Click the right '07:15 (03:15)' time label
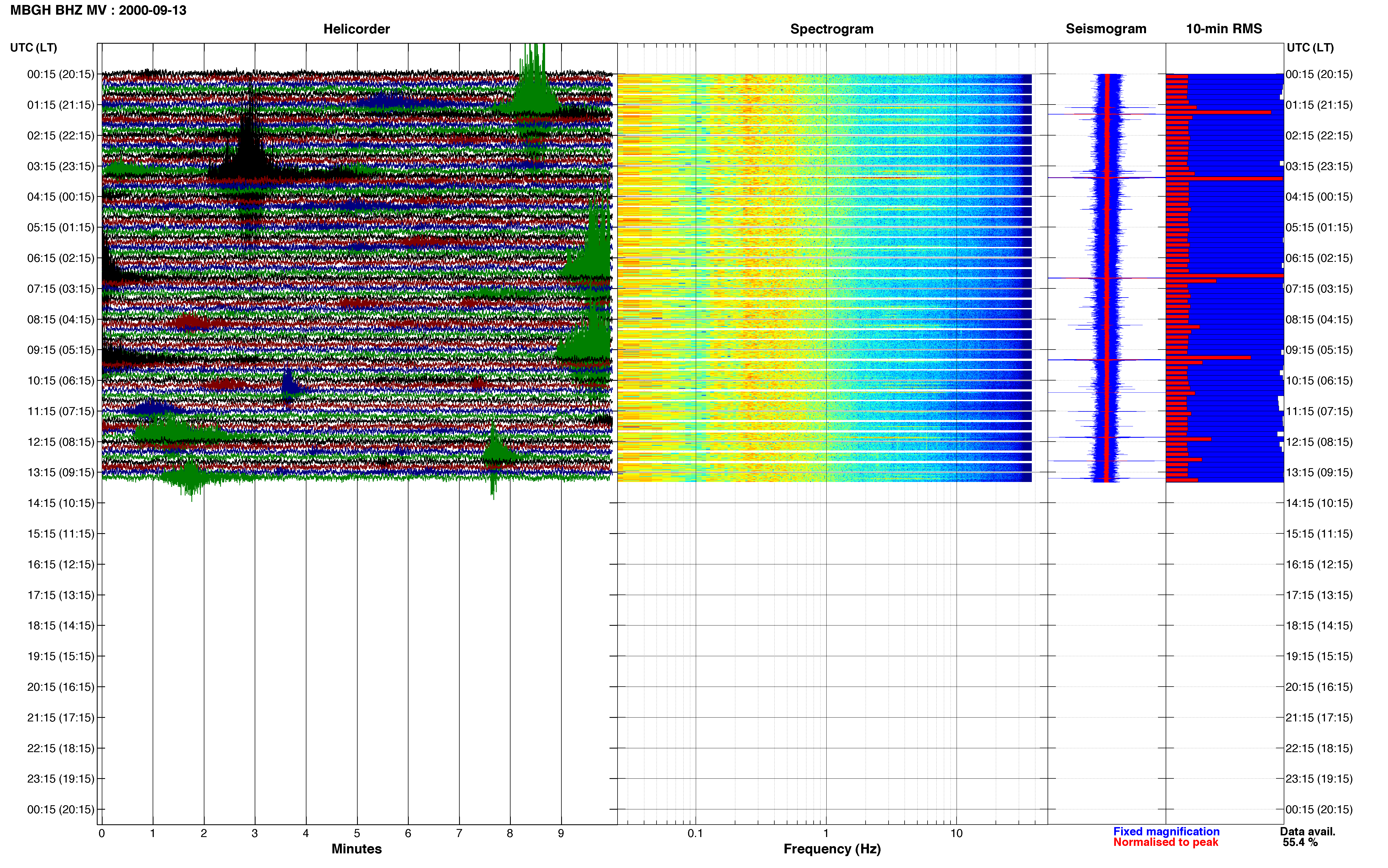This screenshot has width=1388, height=868. tap(1319, 289)
